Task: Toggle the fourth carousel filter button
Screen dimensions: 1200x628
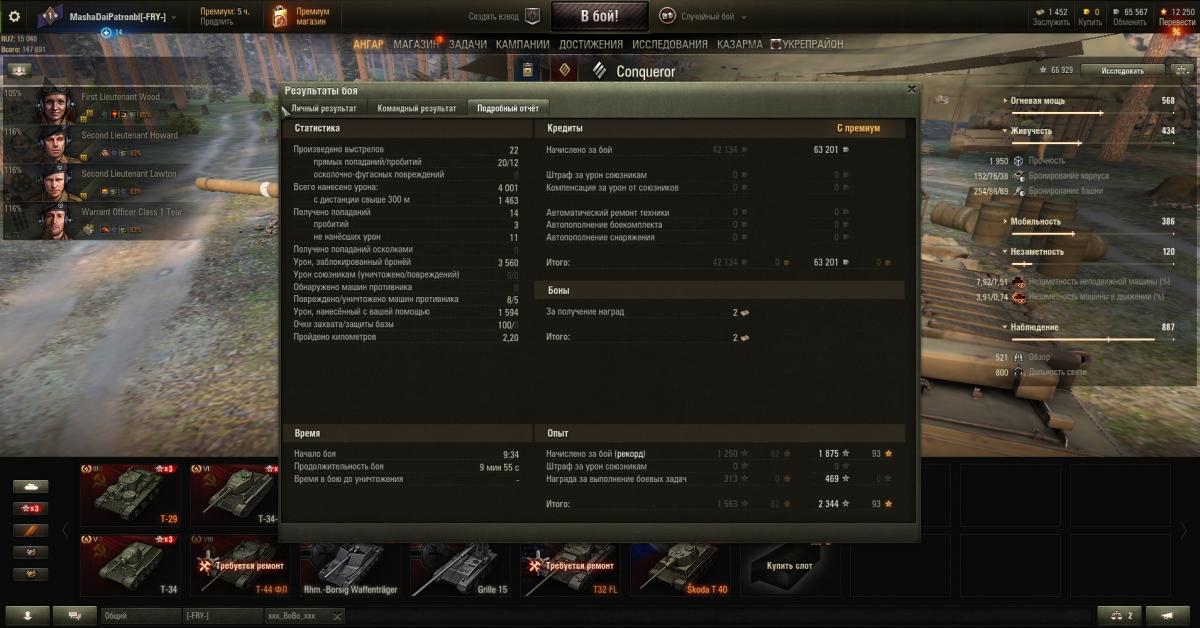Action: coord(30,552)
